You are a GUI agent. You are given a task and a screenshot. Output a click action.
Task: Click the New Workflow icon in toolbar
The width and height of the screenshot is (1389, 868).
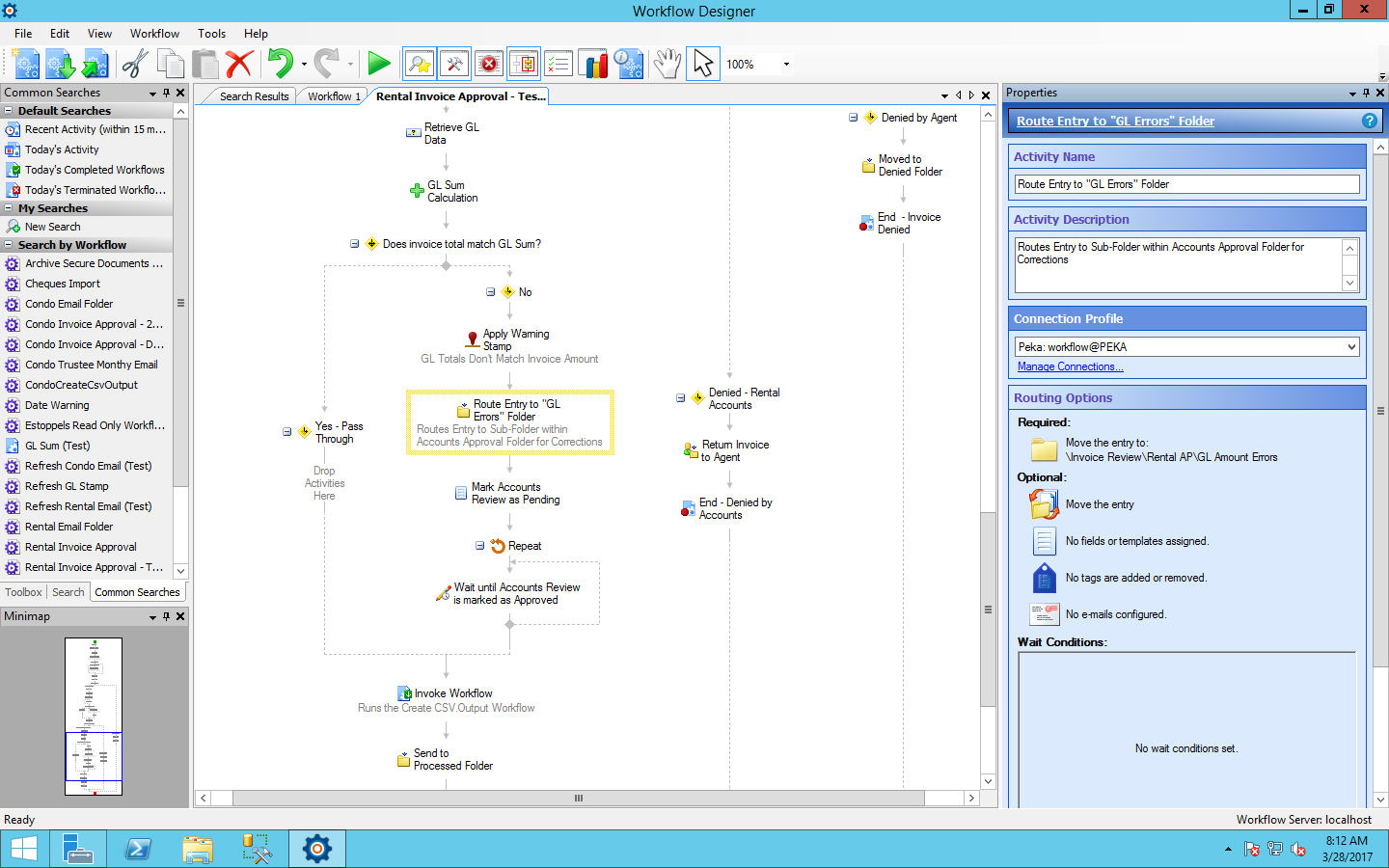point(26,65)
